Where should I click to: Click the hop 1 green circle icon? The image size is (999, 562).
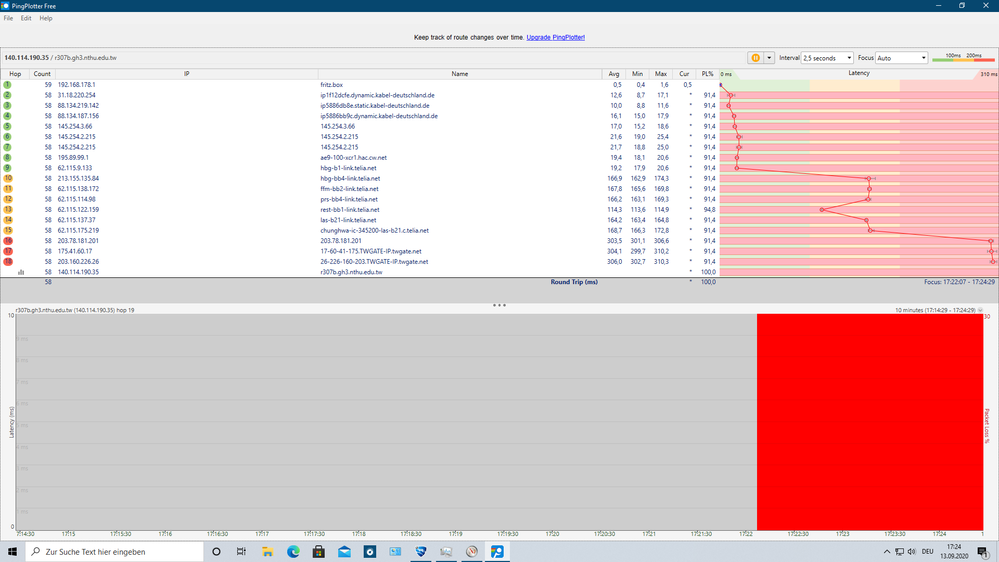[8, 85]
